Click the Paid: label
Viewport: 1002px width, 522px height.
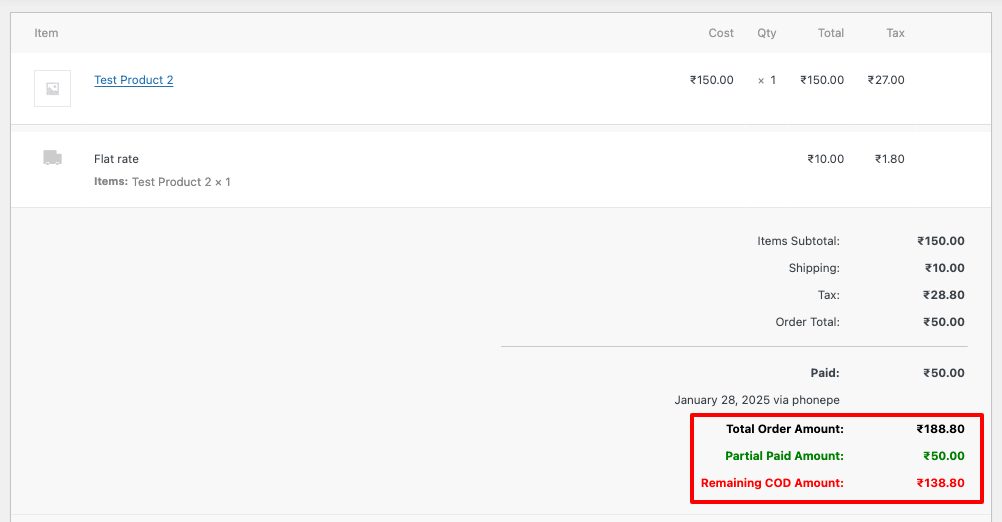(825, 373)
